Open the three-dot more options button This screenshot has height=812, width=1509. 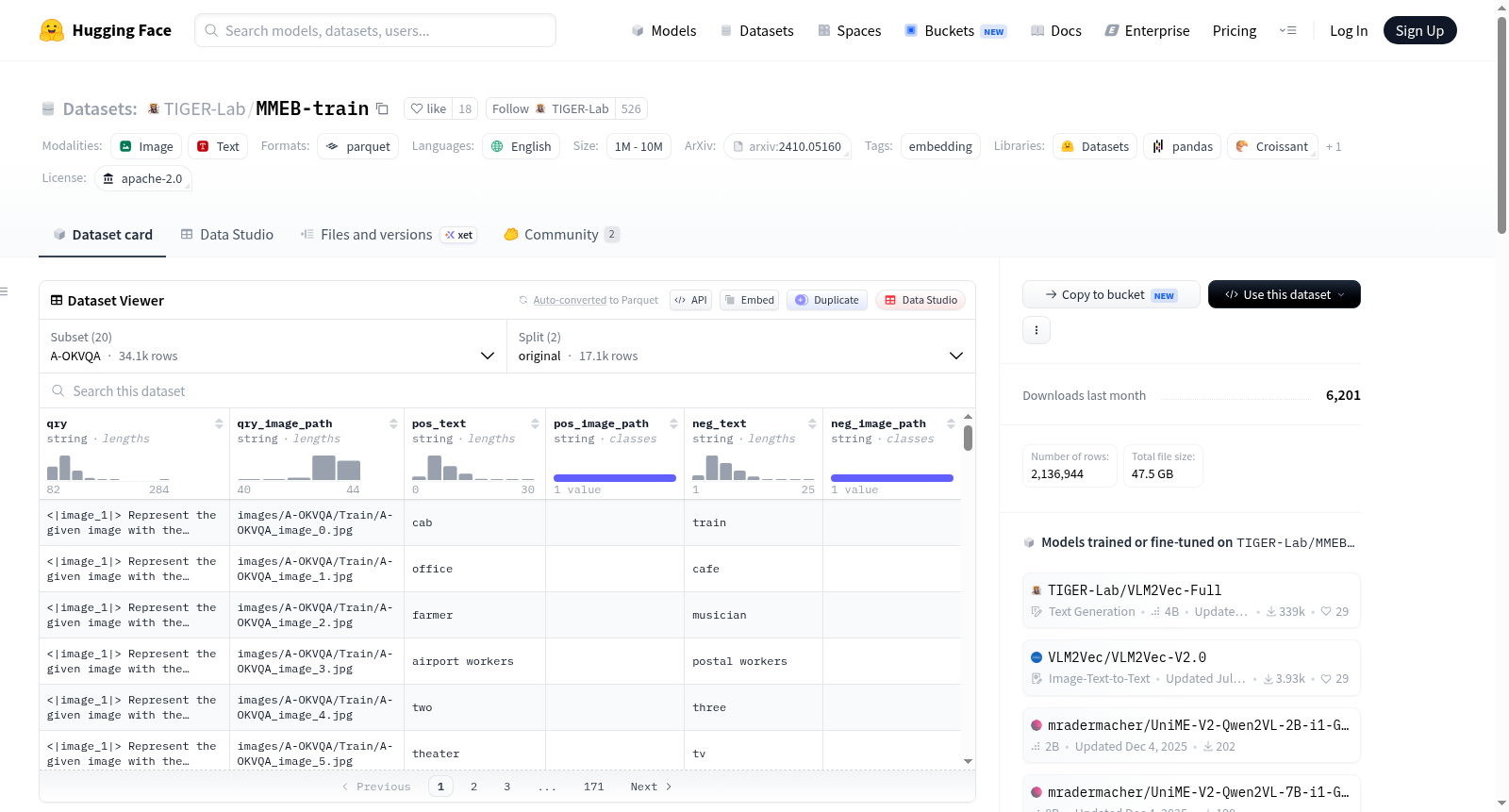pyautogui.click(x=1036, y=330)
